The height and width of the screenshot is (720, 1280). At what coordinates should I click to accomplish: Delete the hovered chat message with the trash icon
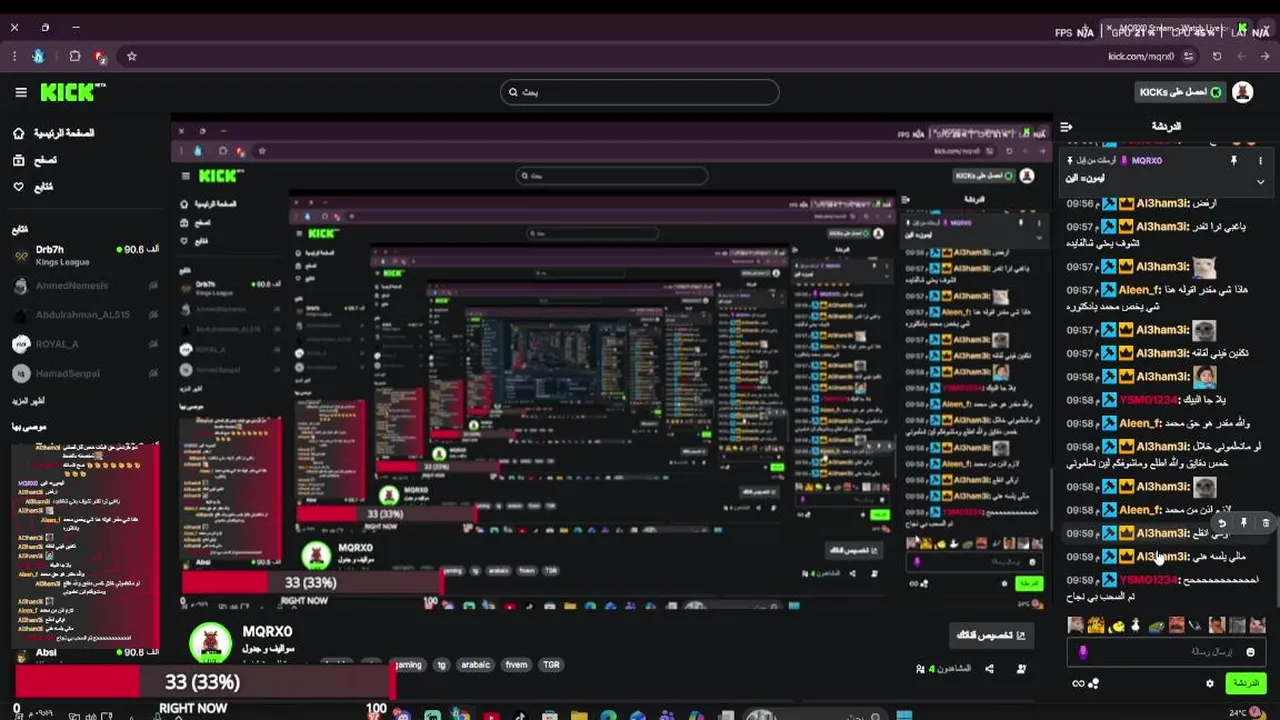(x=1265, y=523)
